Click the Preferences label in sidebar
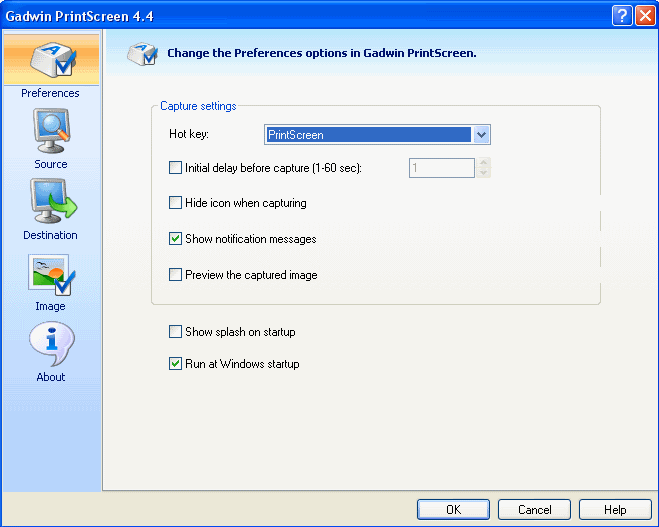The height and width of the screenshot is (527, 659). [x=50, y=93]
